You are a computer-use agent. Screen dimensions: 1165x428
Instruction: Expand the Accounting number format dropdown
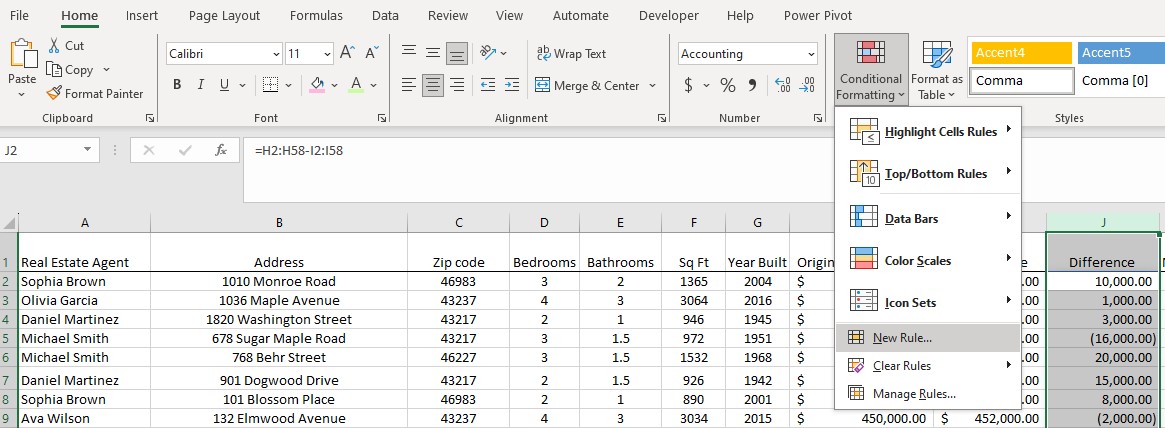tap(810, 54)
